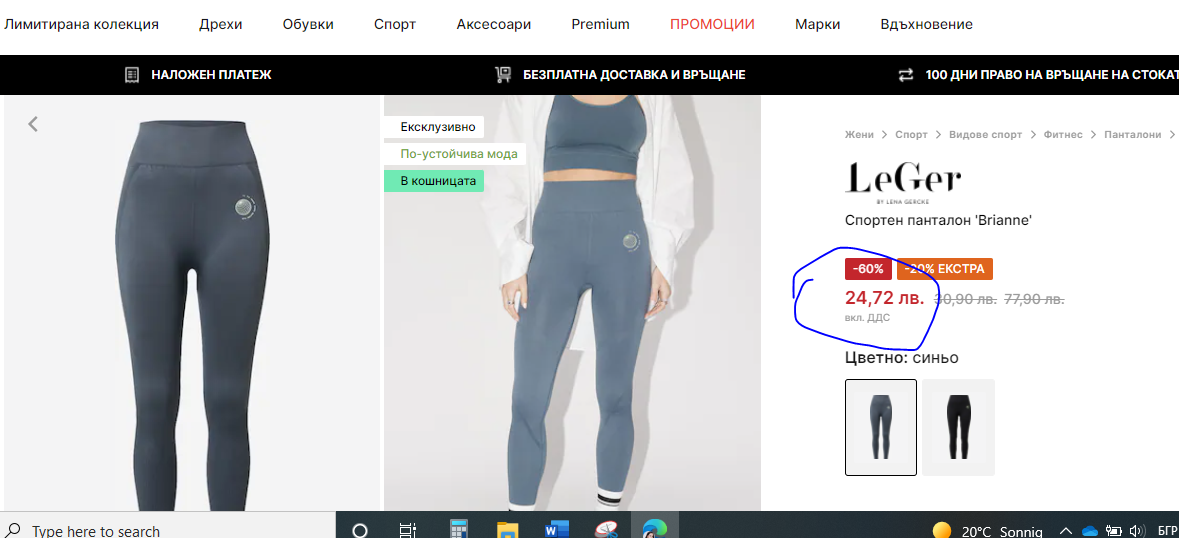
Task: Open Cortana circle icon in taskbar
Action: [360, 530]
